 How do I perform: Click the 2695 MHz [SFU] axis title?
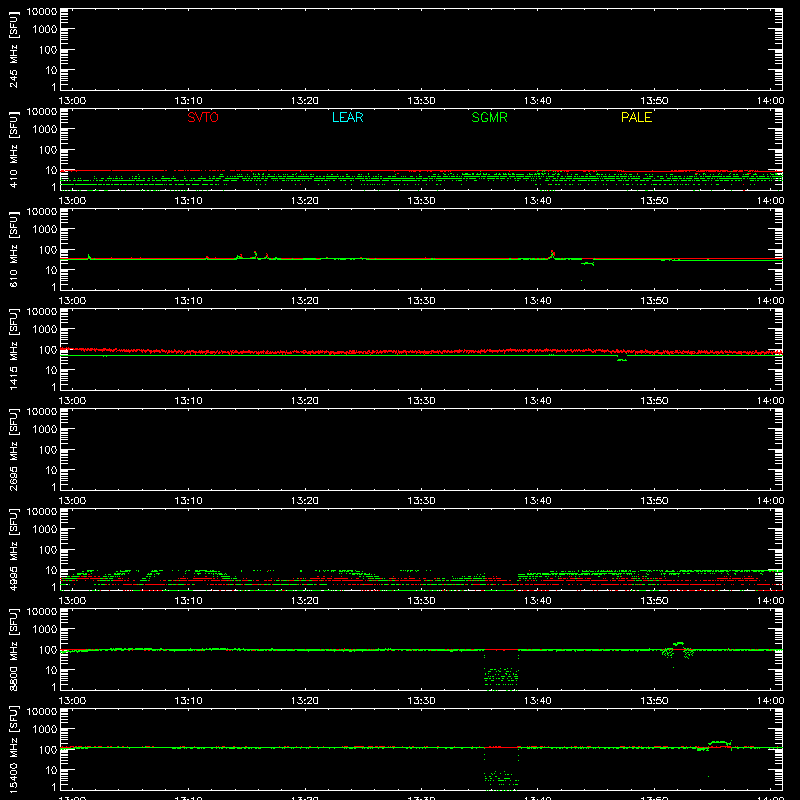pyautogui.click(x=14, y=449)
